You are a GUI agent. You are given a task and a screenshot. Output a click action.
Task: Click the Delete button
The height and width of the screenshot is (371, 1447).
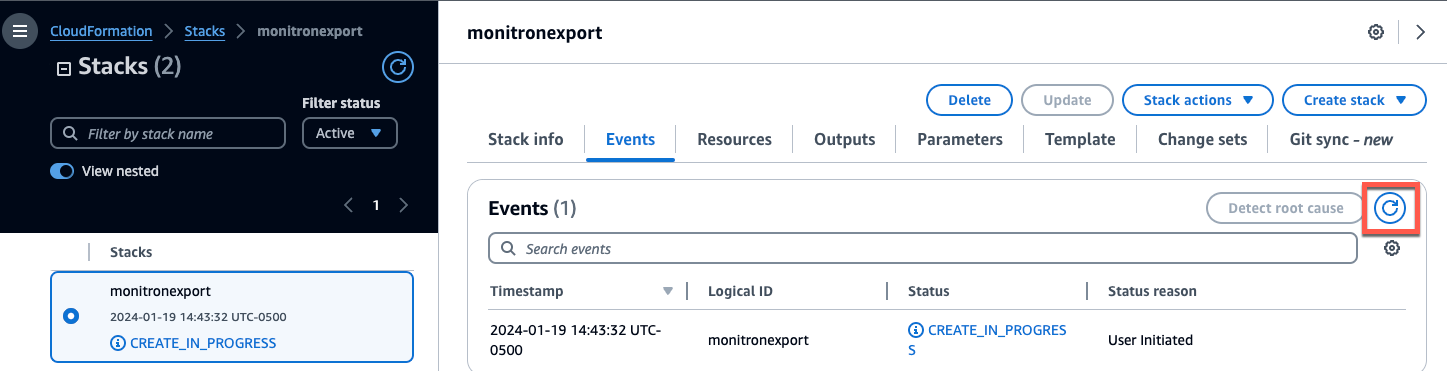point(969,100)
